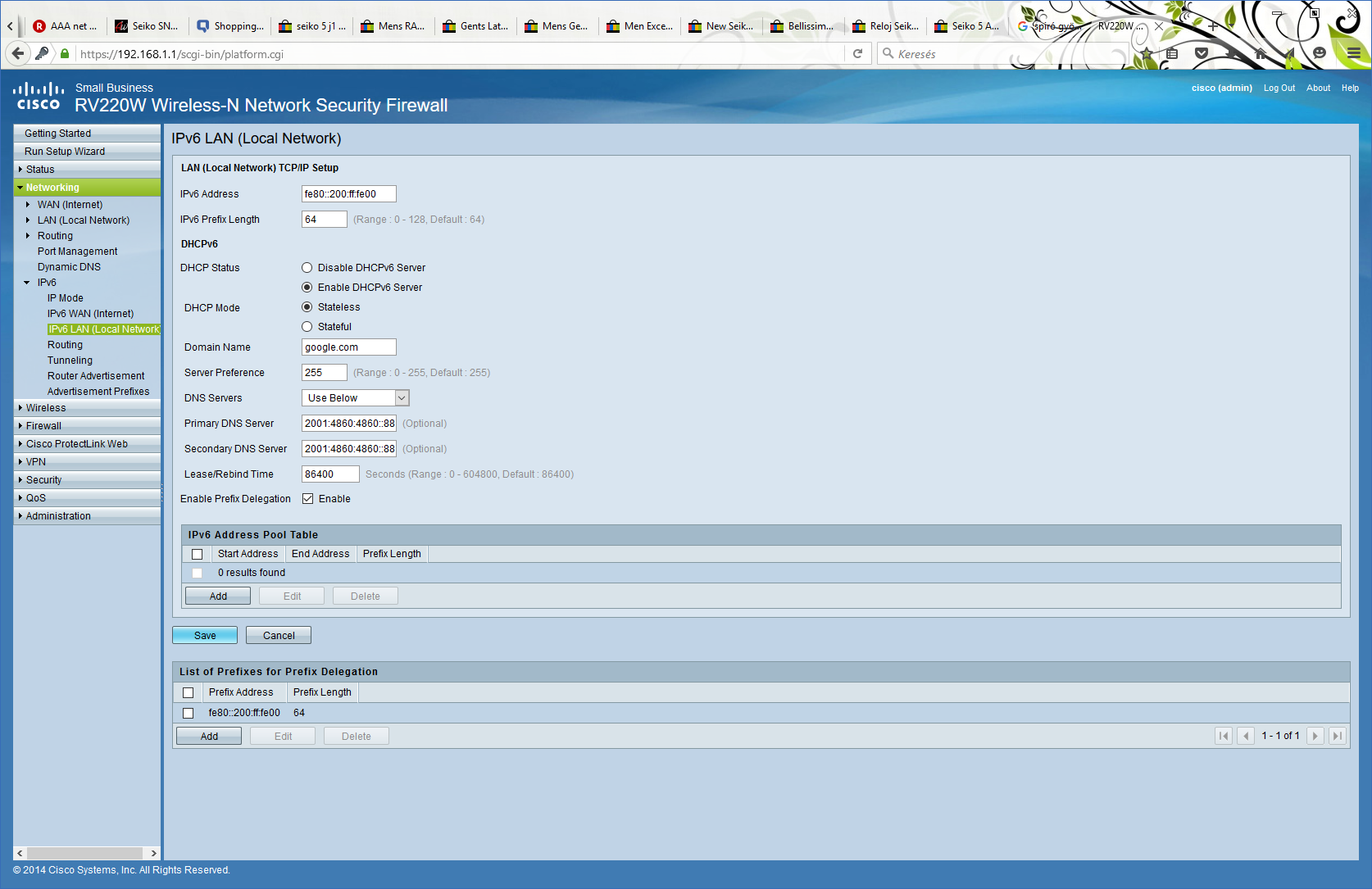The image size is (1372, 889).
Task: Focus the browser URL address bar
Action: pyautogui.click(x=459, y=54)
